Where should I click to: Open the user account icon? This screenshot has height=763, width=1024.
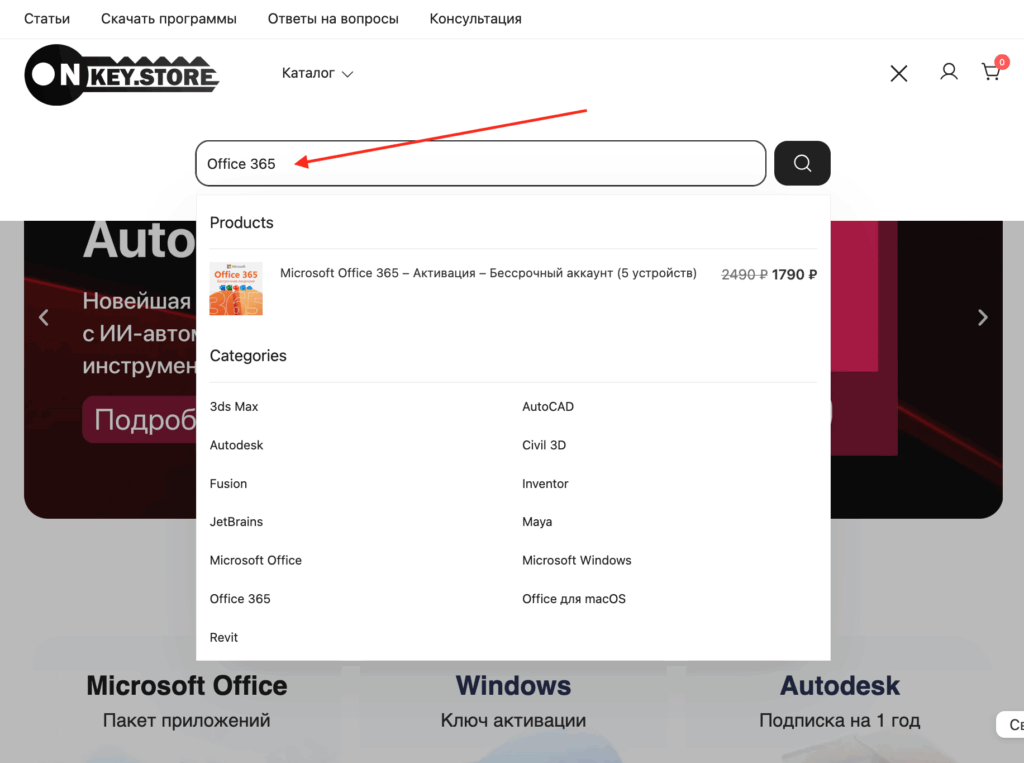949,72
